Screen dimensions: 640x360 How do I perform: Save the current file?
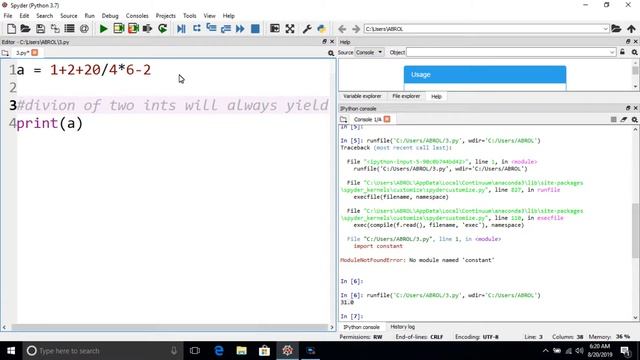(x=40, y=29)
